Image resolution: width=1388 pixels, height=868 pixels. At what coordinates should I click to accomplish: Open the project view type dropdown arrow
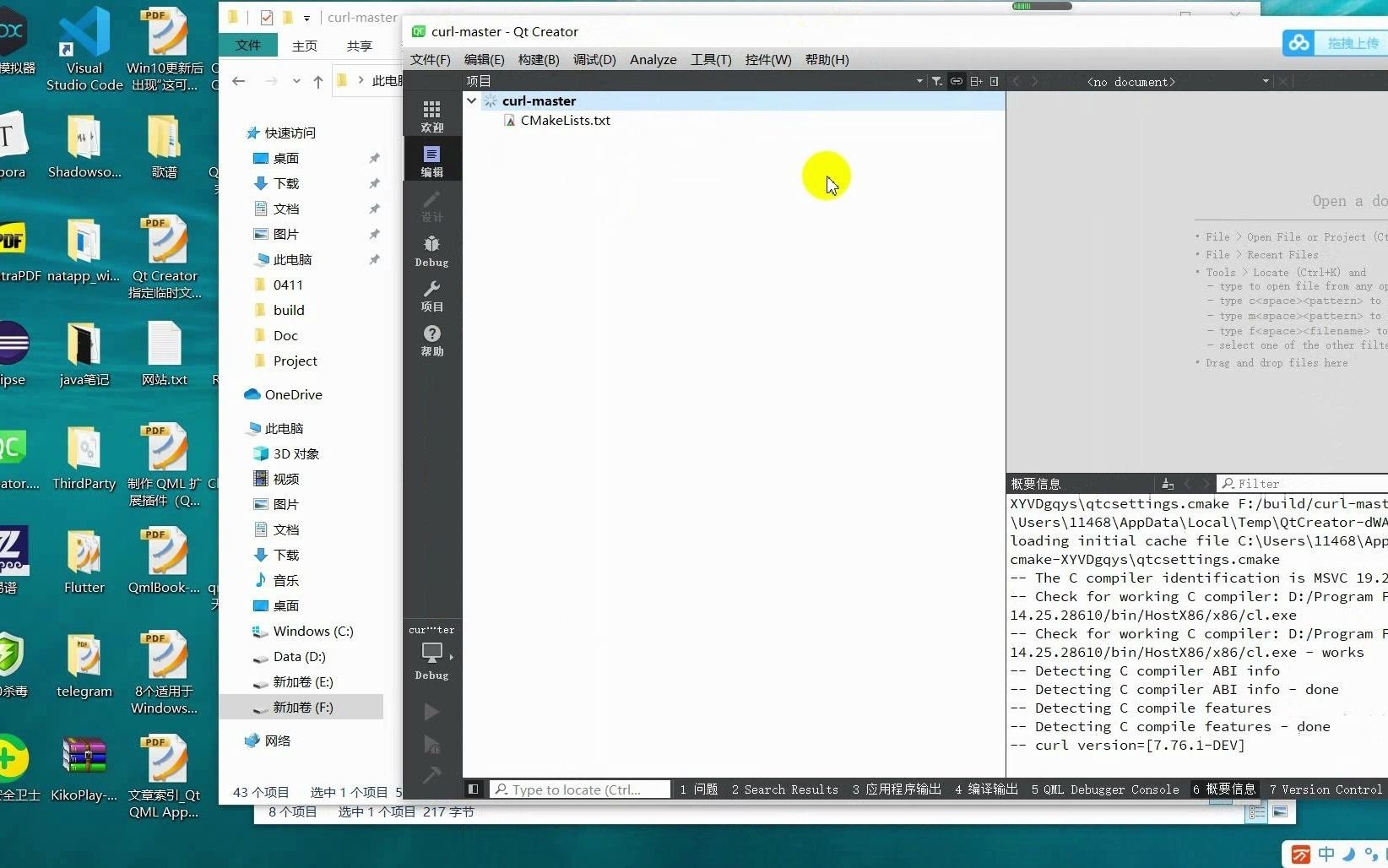coord(919,81)
